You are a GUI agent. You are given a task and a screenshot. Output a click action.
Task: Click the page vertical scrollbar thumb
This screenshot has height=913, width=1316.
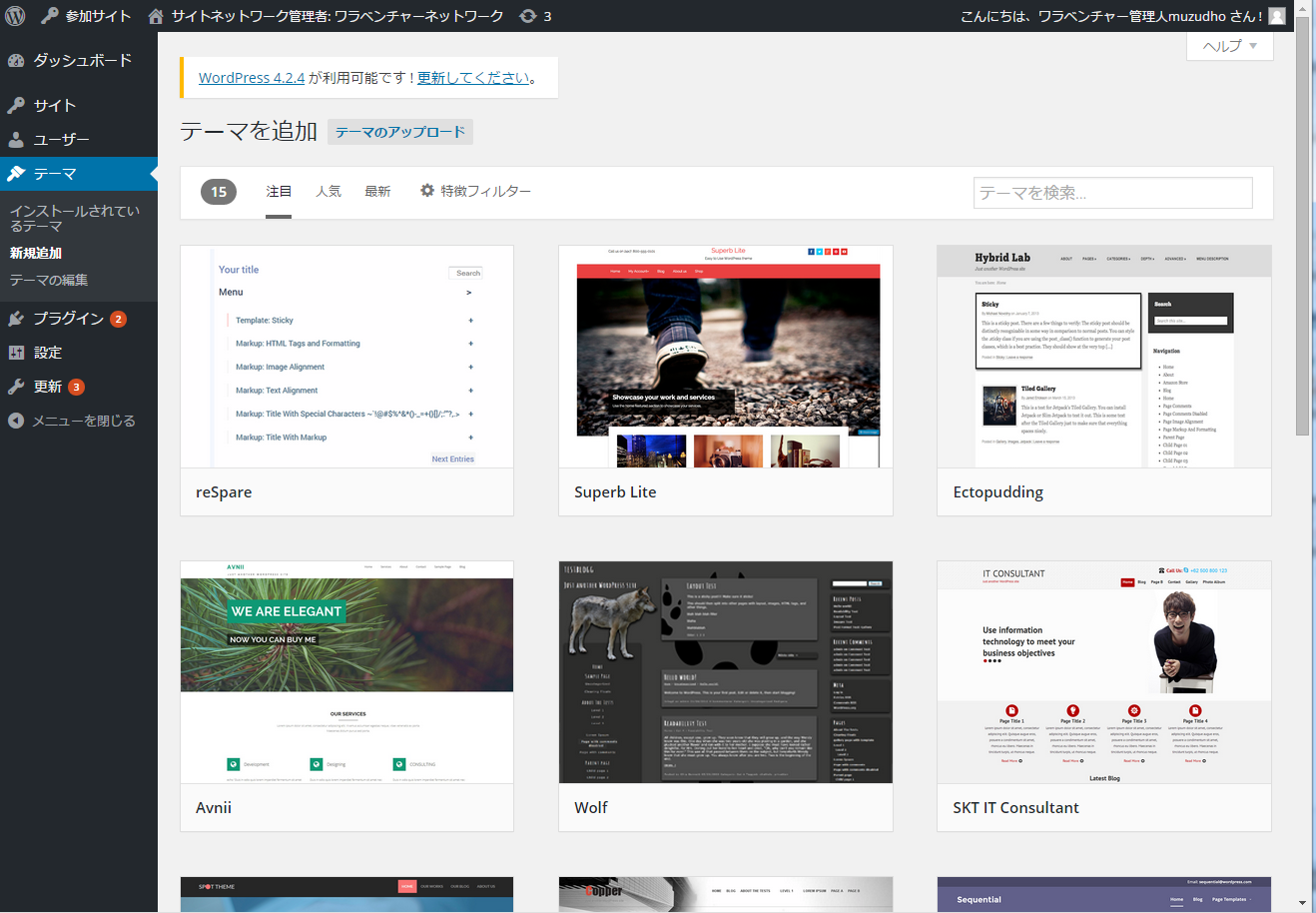click(x=1302, y=226)
